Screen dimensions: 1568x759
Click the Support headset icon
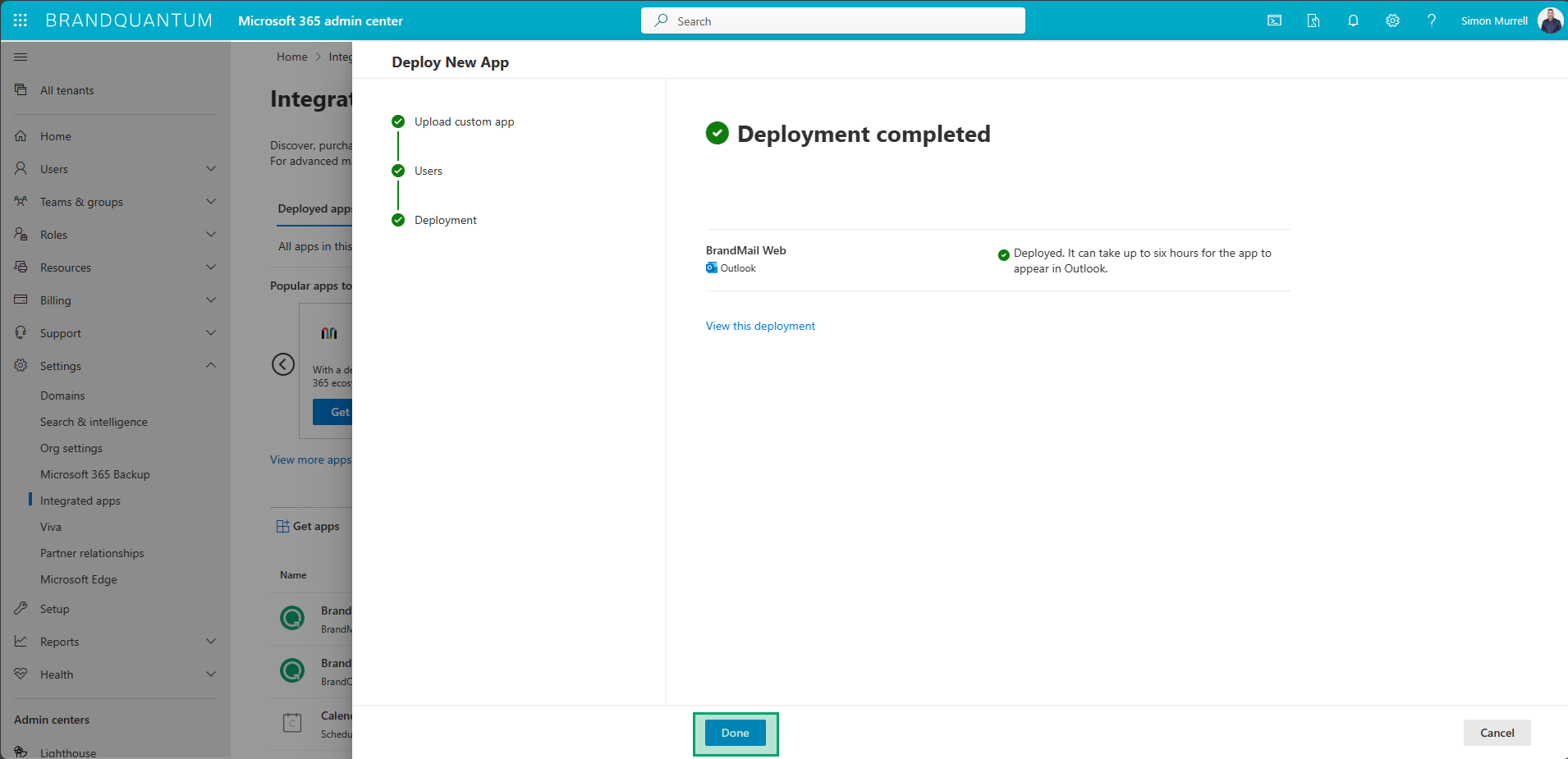click(x=21, y=332)
